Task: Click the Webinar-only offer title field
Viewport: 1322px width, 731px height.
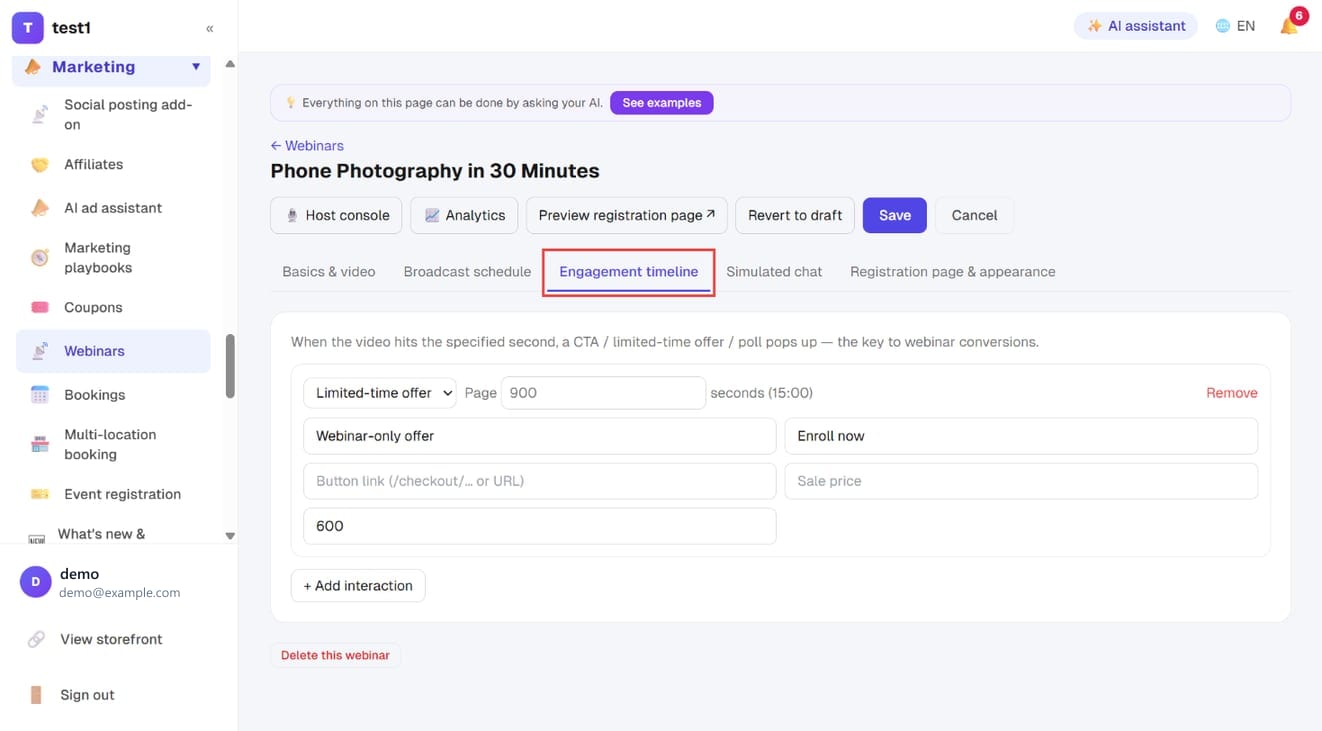Action: [x=539, y=436]
